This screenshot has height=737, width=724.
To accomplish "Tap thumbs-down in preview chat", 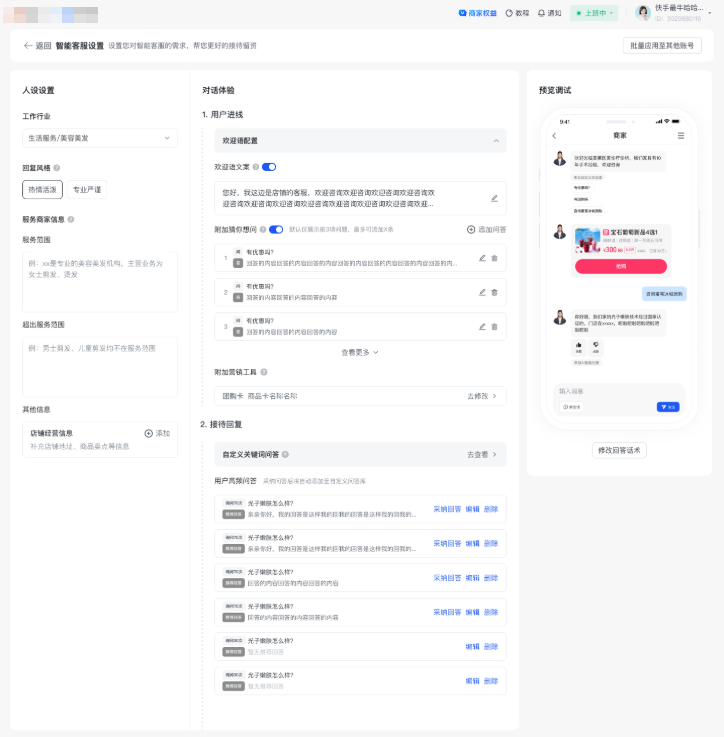I will (596, 347).
